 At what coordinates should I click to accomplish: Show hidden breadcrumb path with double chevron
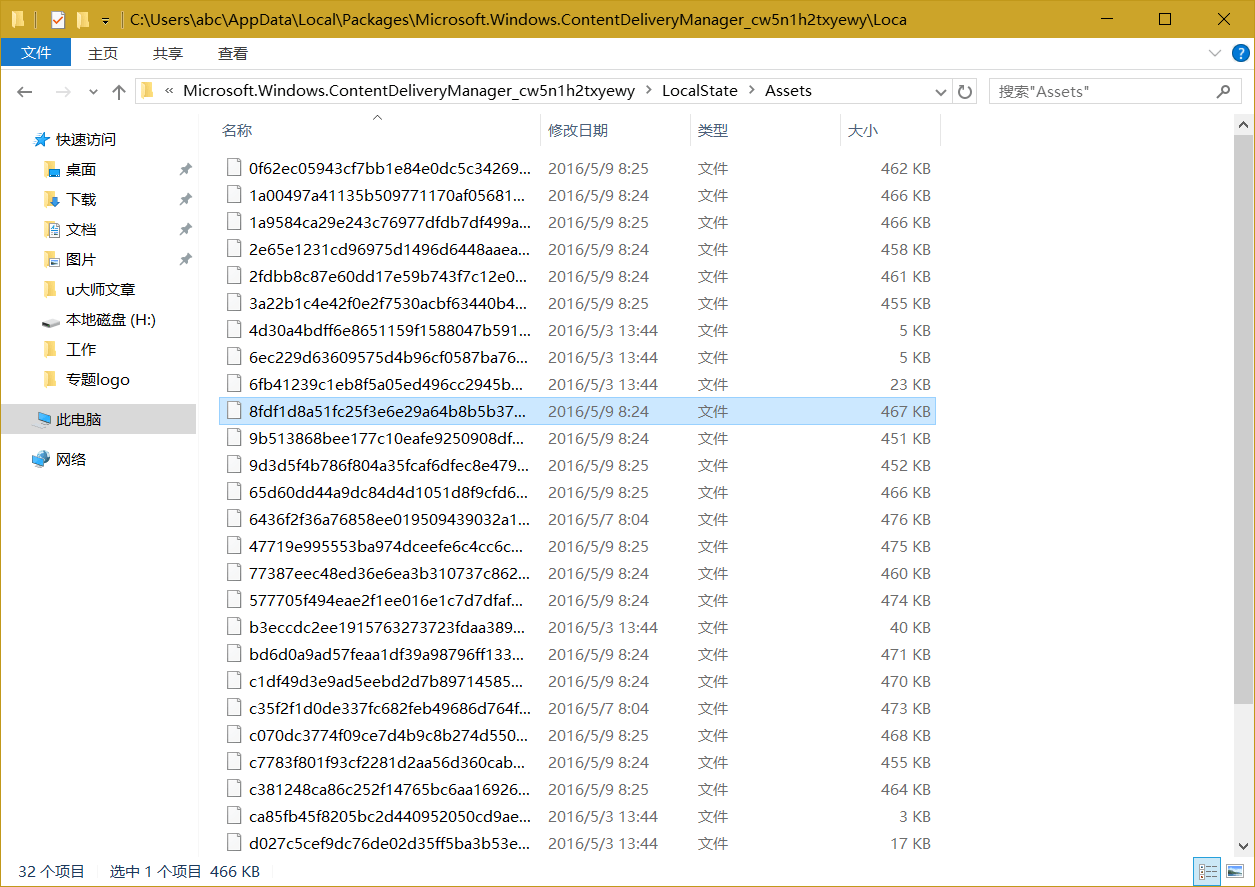pos(169,91)
